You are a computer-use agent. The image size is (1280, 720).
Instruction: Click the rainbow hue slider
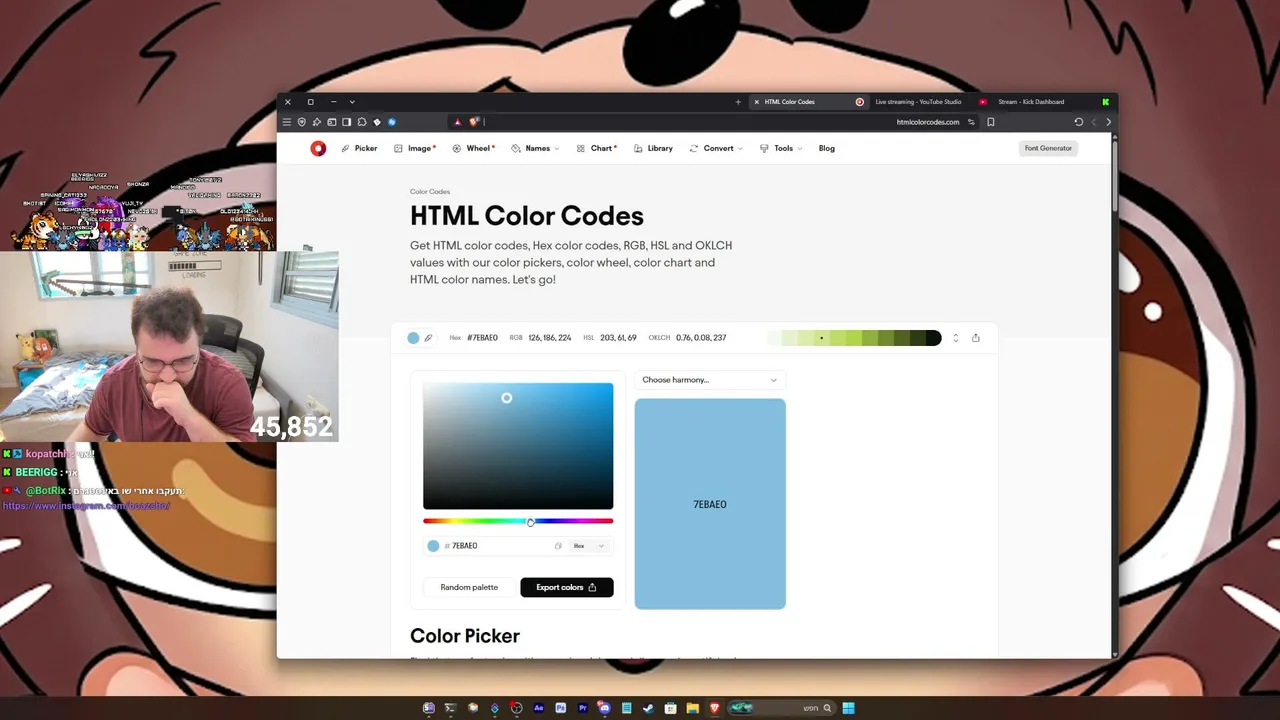[518, 521]
